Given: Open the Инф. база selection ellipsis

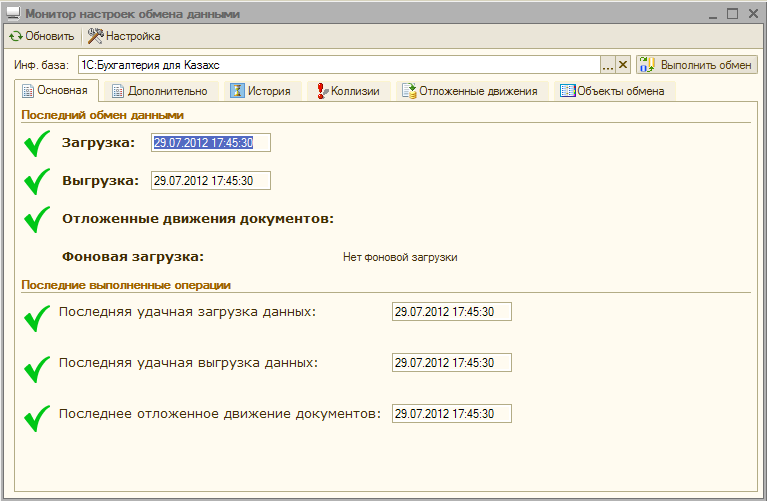Looking at the screenshot, I should (607, 65).
